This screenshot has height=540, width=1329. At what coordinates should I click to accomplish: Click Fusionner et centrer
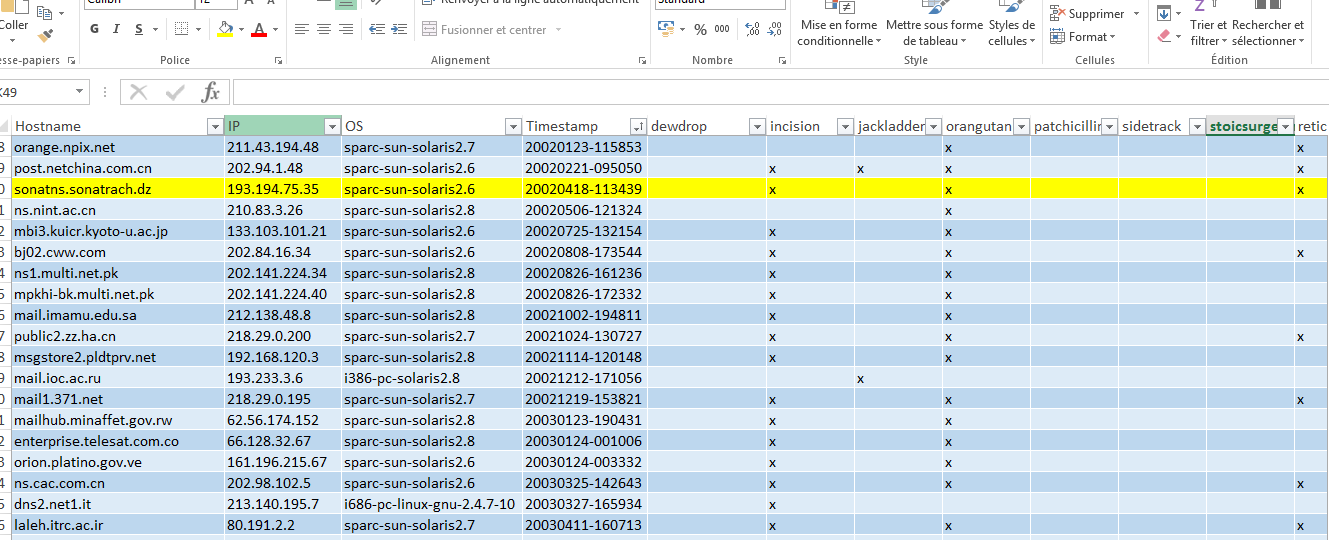tap(492, 30)
